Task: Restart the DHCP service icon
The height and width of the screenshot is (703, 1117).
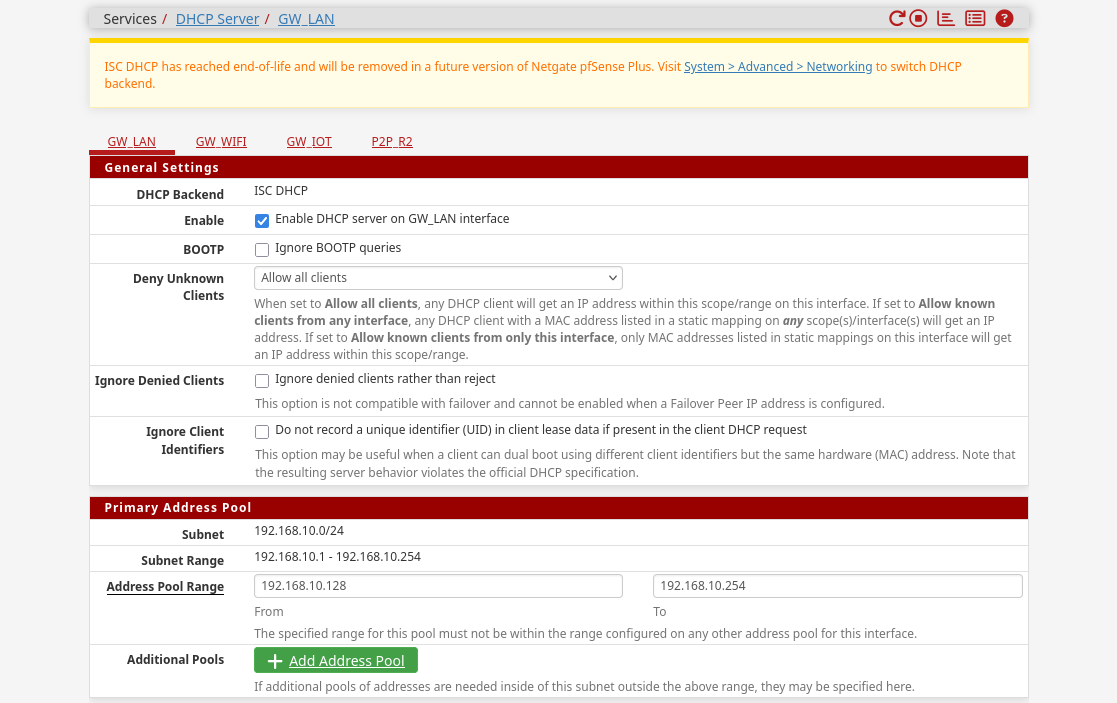Action: pyautogui.click(x=897, y=19)
